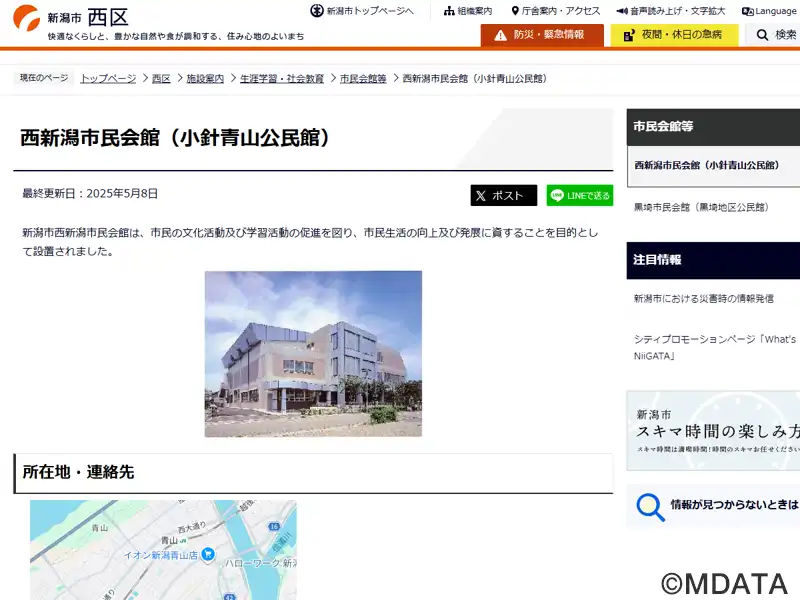Click イオン新潟青山店 map marker

point(208,554)
